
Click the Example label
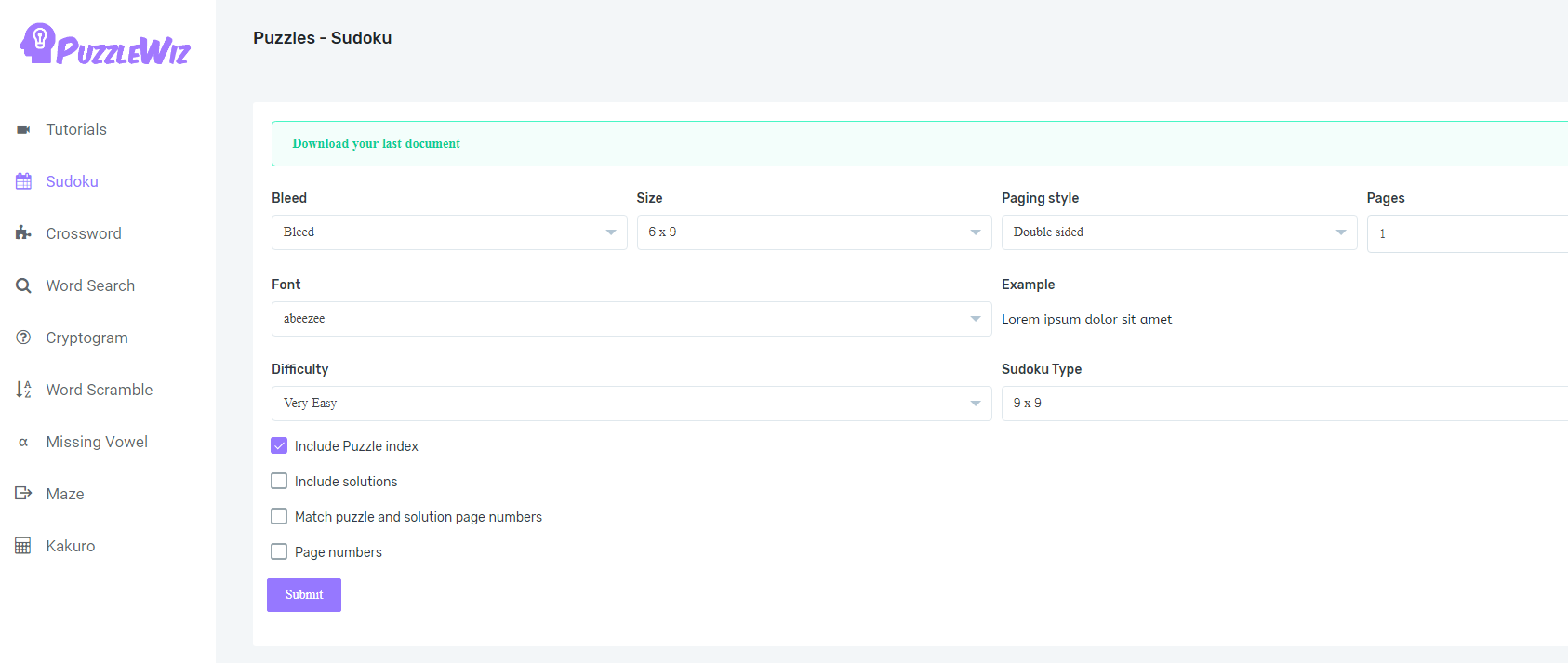1028,285
